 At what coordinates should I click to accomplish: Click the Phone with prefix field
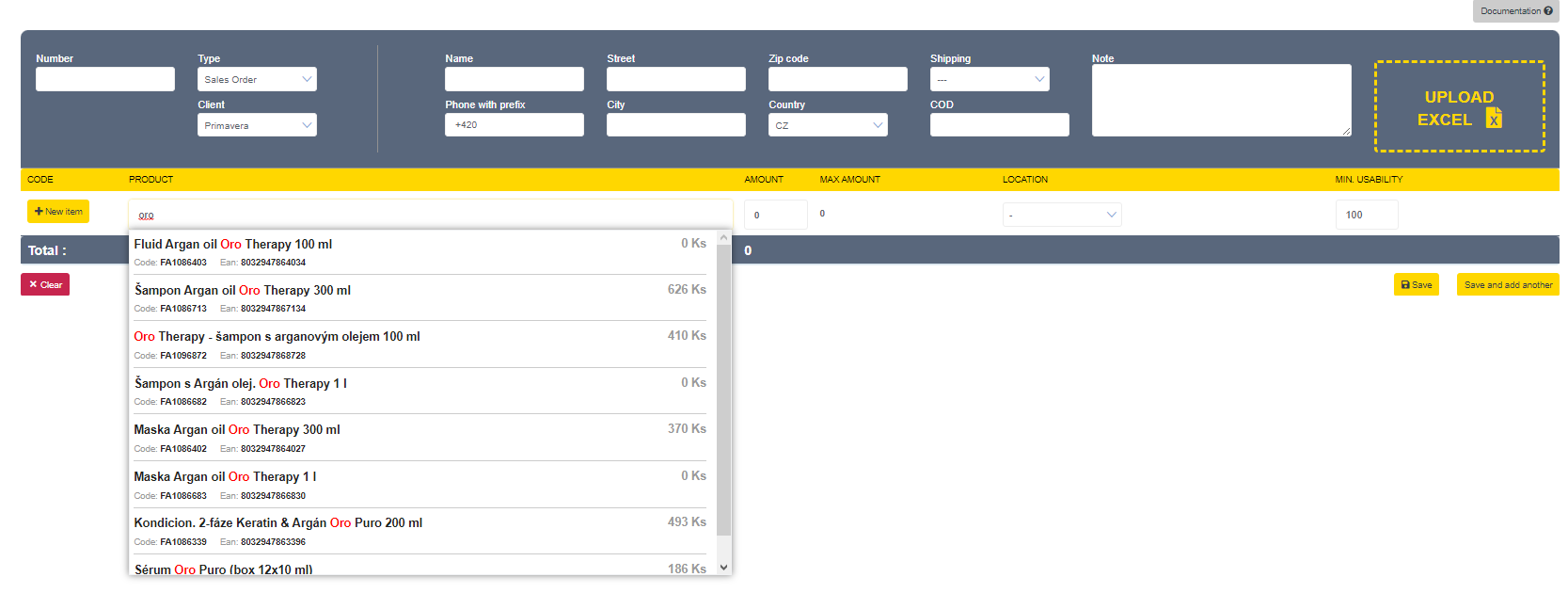[x=515, y=125]
